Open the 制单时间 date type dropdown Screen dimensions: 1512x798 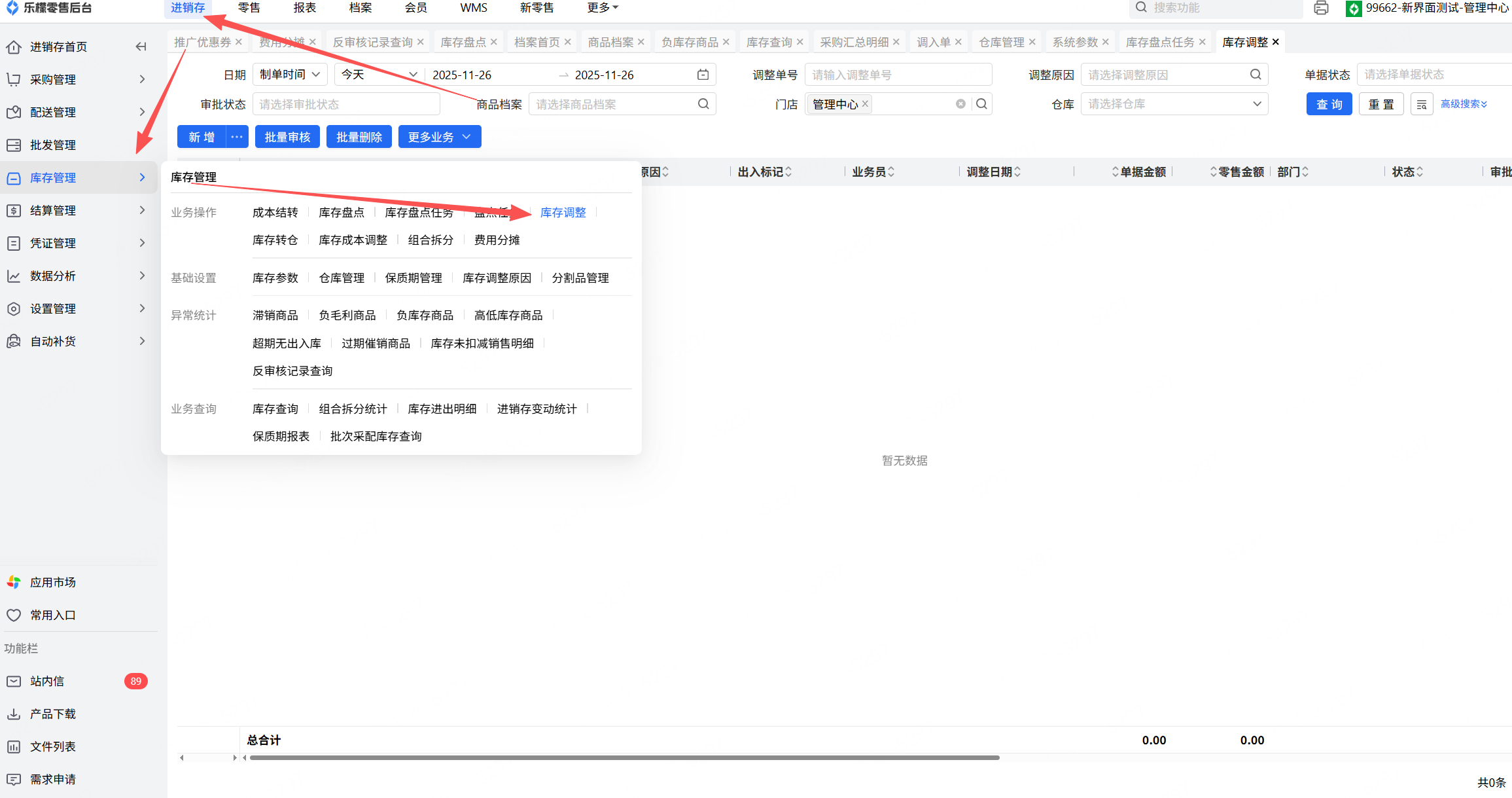pos(289,75)
